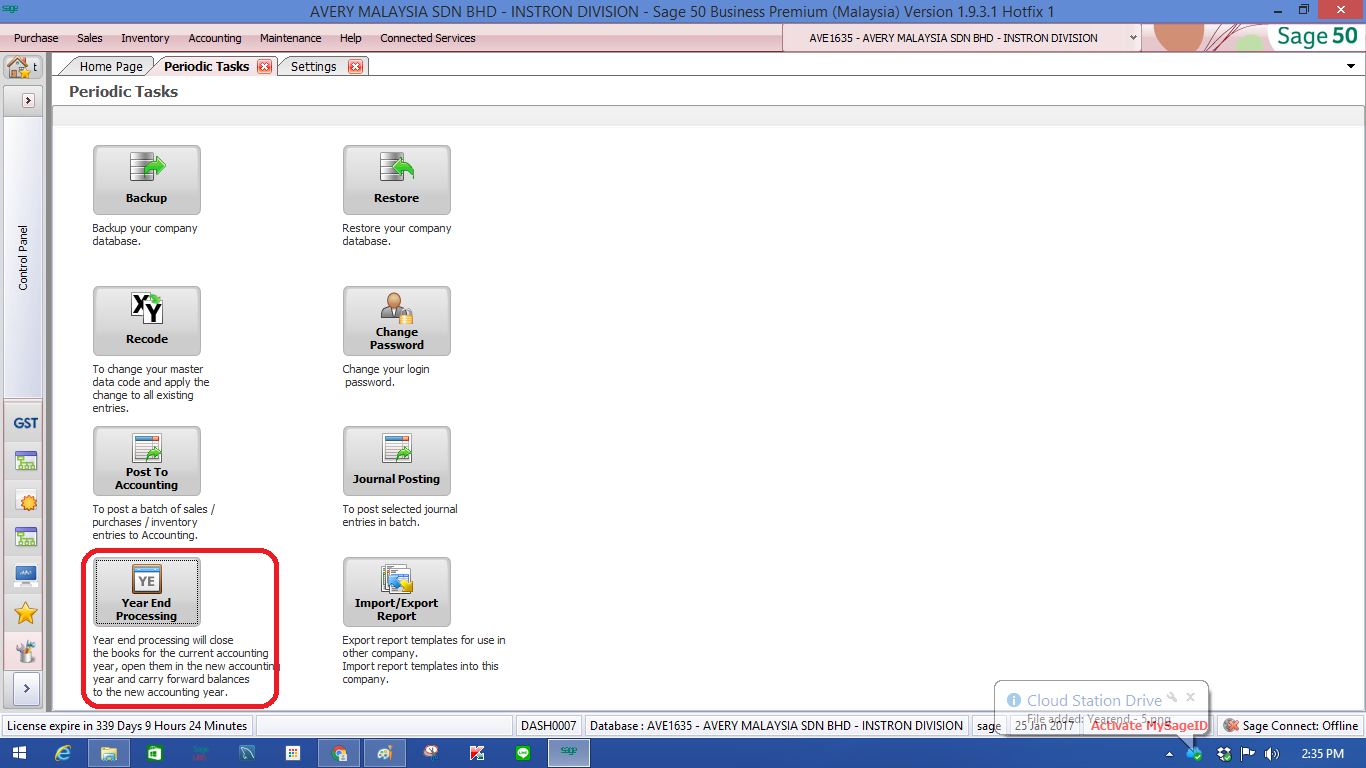The height and width of the screenshot is (768, 1366).
Task: Open the company selector dropdown
Action: (x=1133, y=38)
